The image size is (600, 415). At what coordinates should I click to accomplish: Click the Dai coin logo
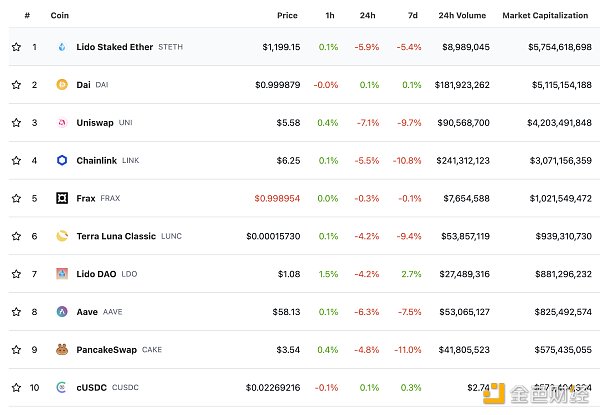[x=62, y=85]
